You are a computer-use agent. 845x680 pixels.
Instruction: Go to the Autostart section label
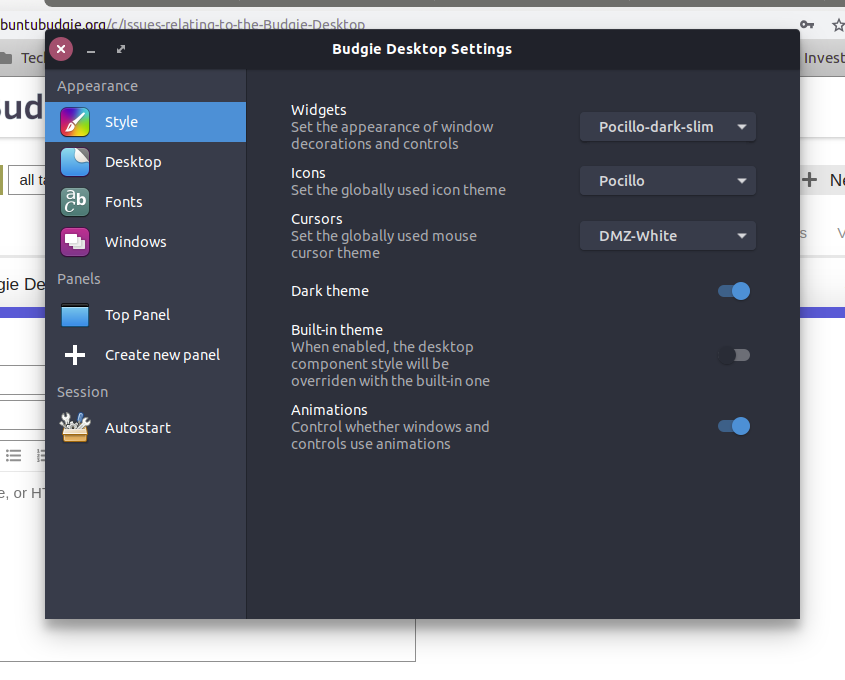pos(138,428)
